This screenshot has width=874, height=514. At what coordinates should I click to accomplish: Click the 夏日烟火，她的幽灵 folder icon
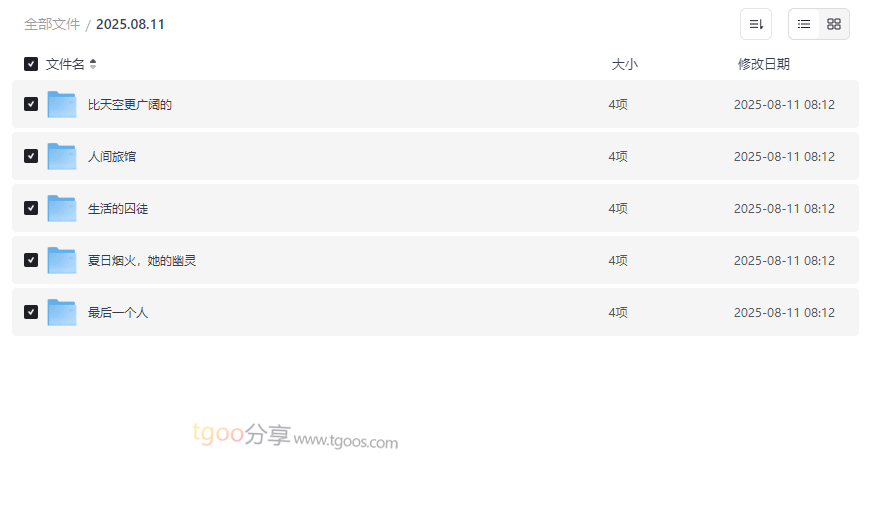(62, 260)
